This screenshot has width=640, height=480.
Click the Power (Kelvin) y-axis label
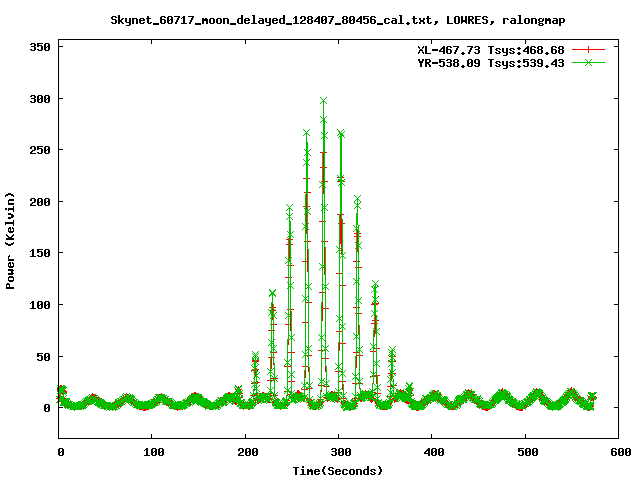(x=10, y=241)
